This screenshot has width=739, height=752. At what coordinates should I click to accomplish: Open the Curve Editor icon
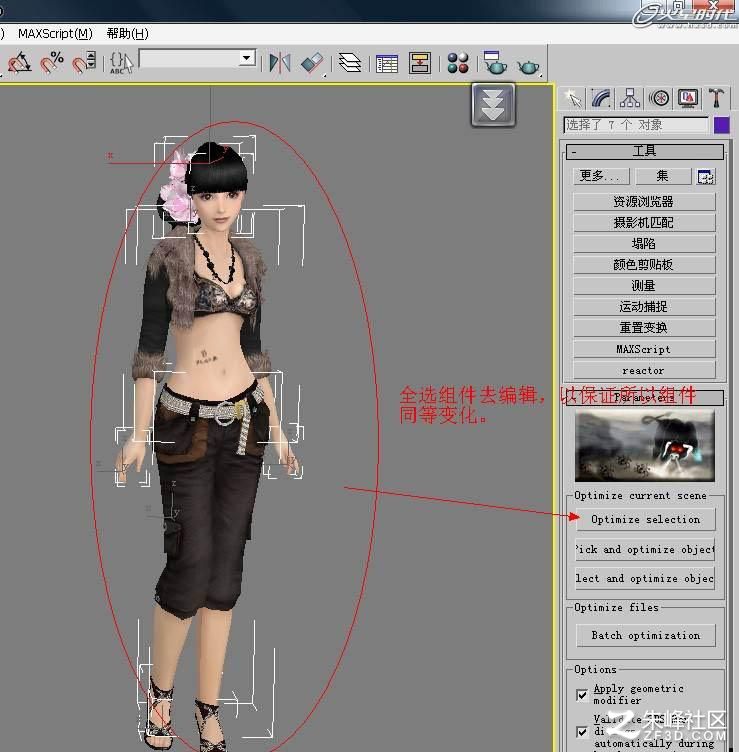point(387,63)
